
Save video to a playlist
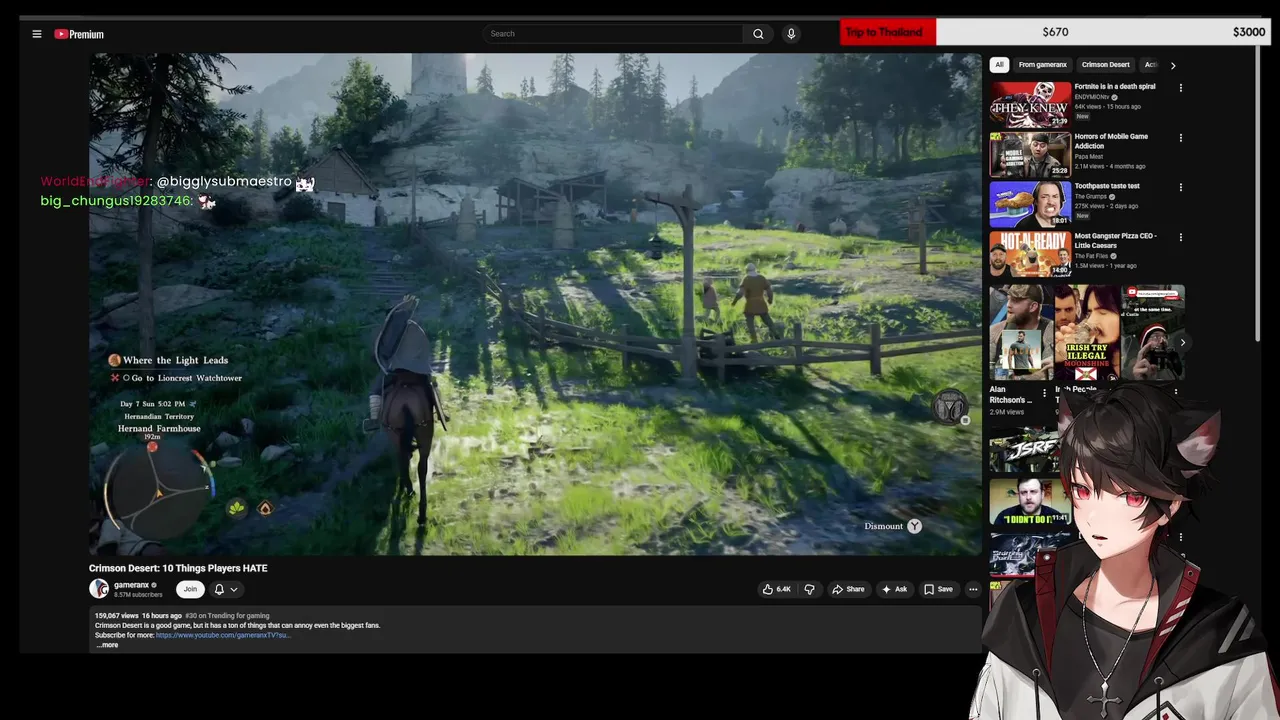938,589
